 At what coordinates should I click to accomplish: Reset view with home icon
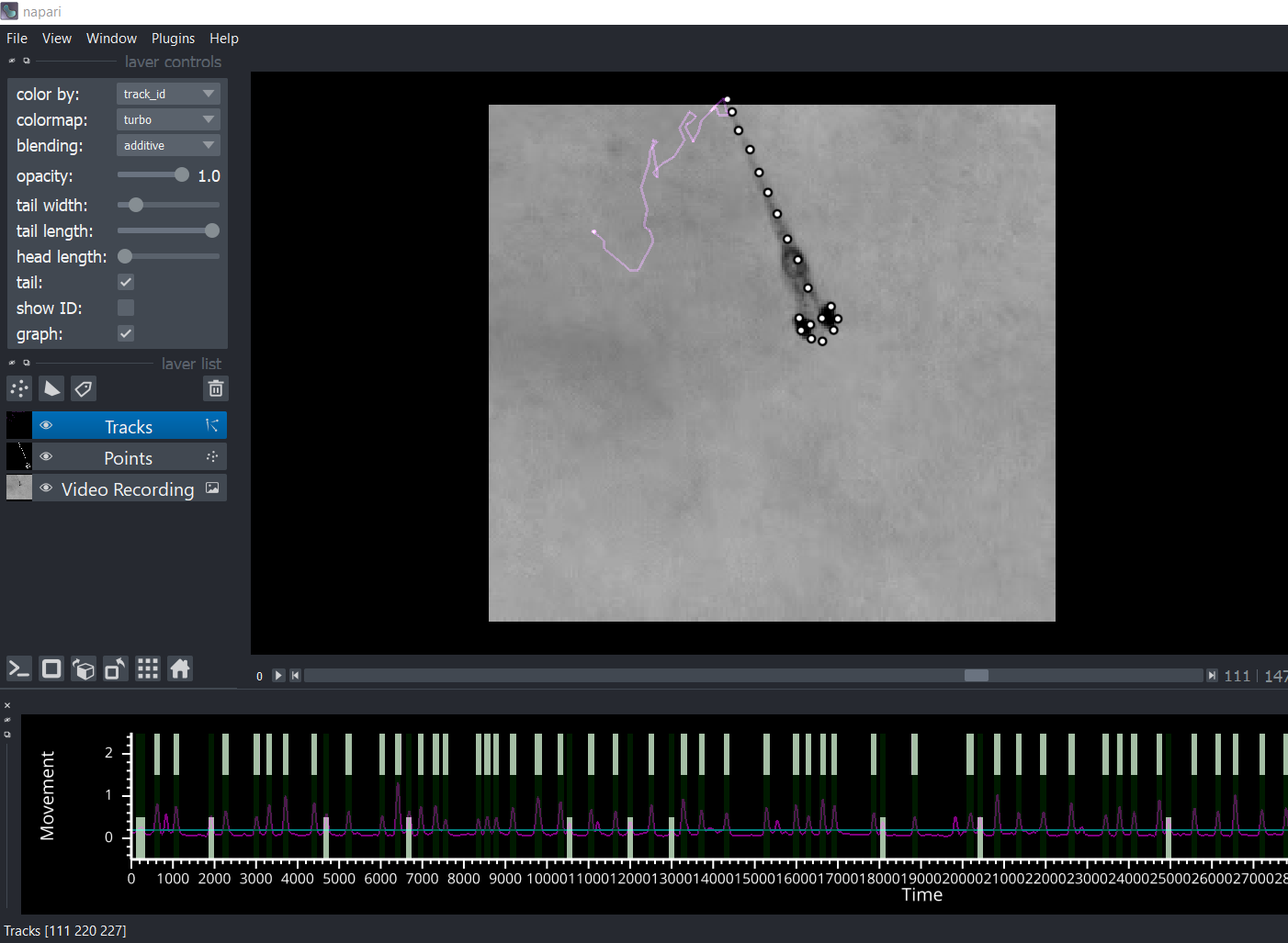pyautogui.click(x=180, y=668)
